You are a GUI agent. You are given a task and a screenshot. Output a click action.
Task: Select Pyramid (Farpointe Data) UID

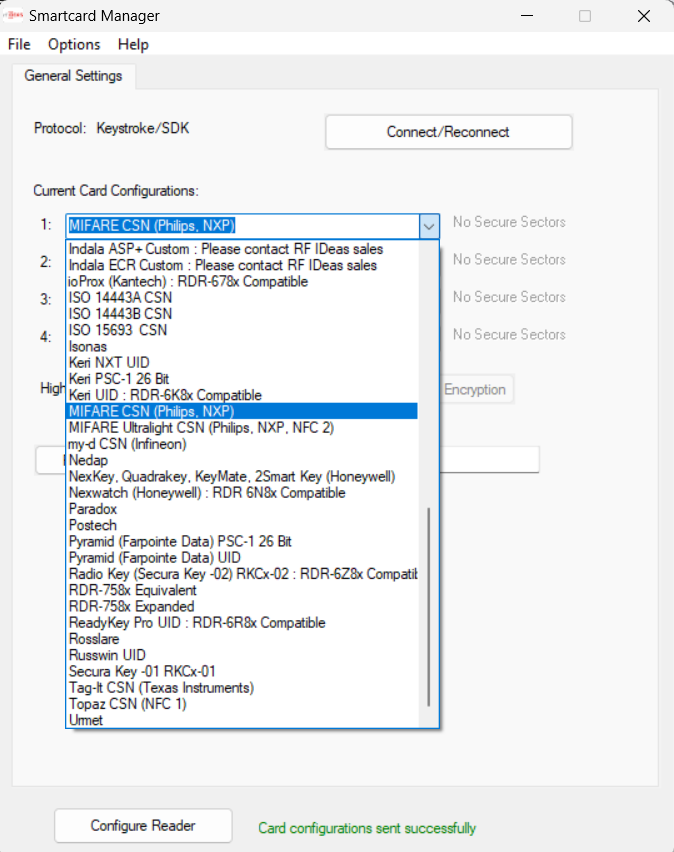242,558
